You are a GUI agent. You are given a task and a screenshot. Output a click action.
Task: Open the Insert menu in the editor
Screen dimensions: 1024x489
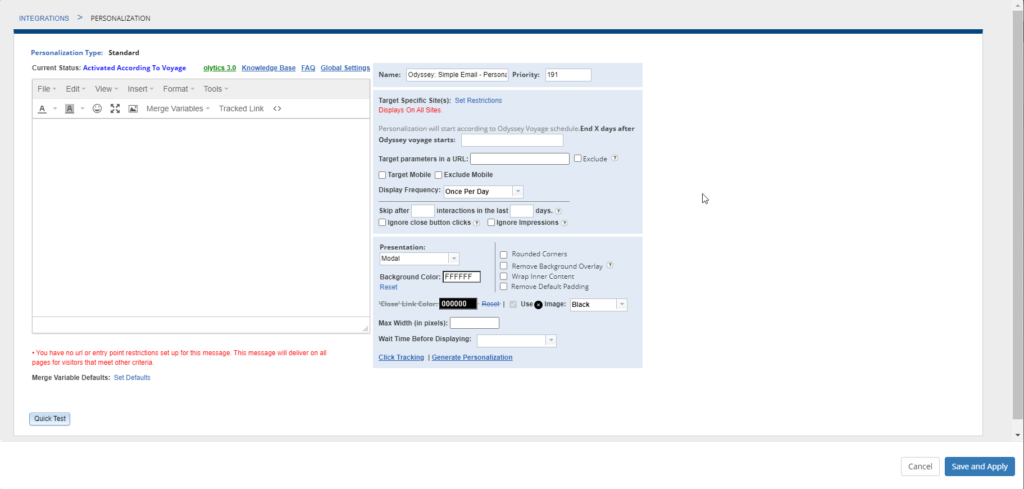coord(140,89)
